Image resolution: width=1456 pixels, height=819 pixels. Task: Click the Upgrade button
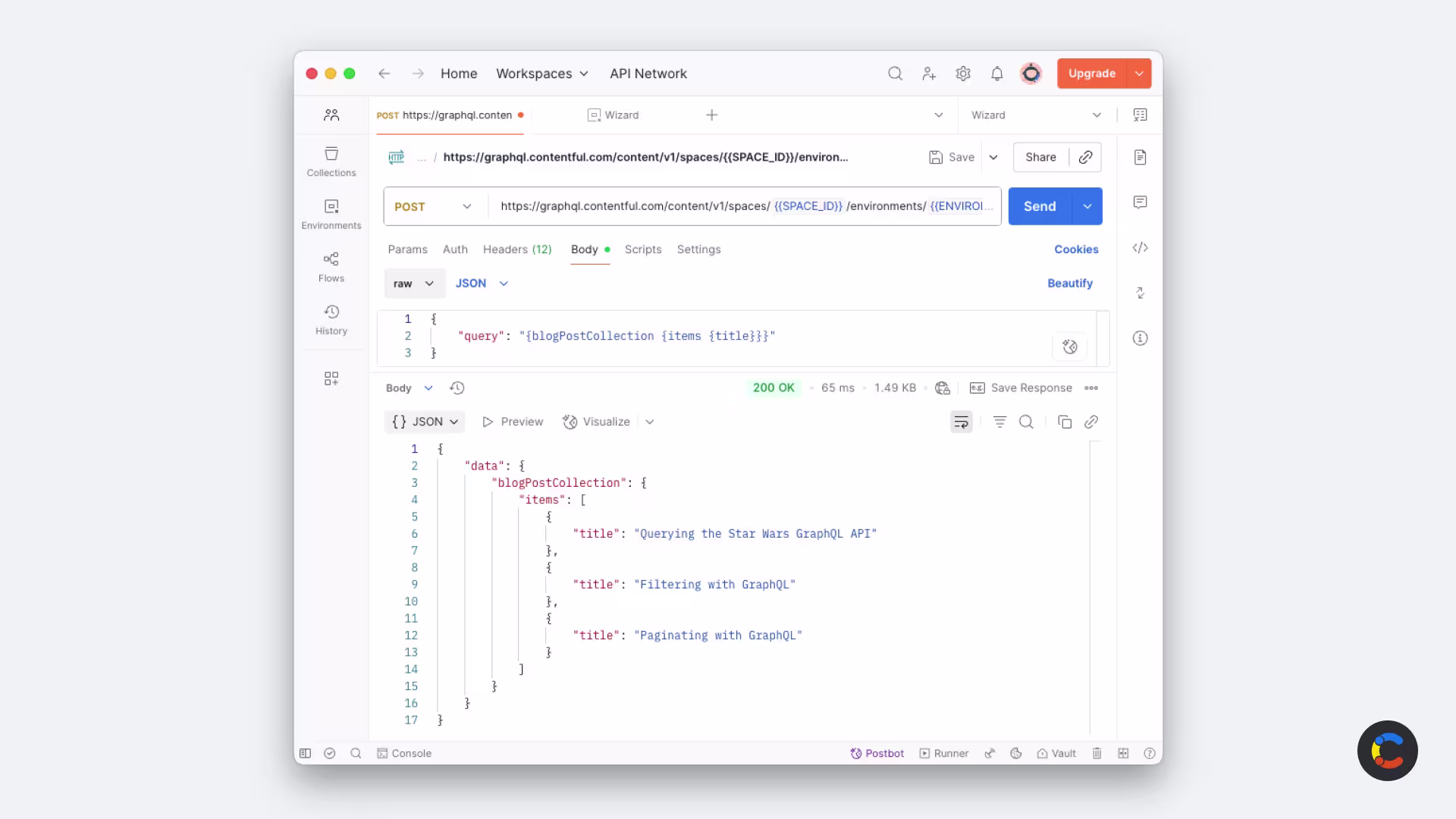point(1092,74)
